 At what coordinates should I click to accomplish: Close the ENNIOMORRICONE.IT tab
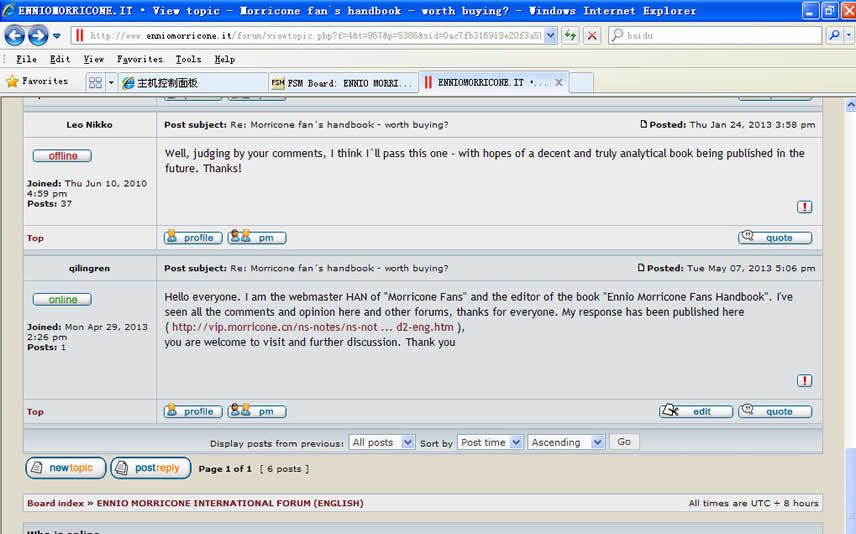point(558,82)
